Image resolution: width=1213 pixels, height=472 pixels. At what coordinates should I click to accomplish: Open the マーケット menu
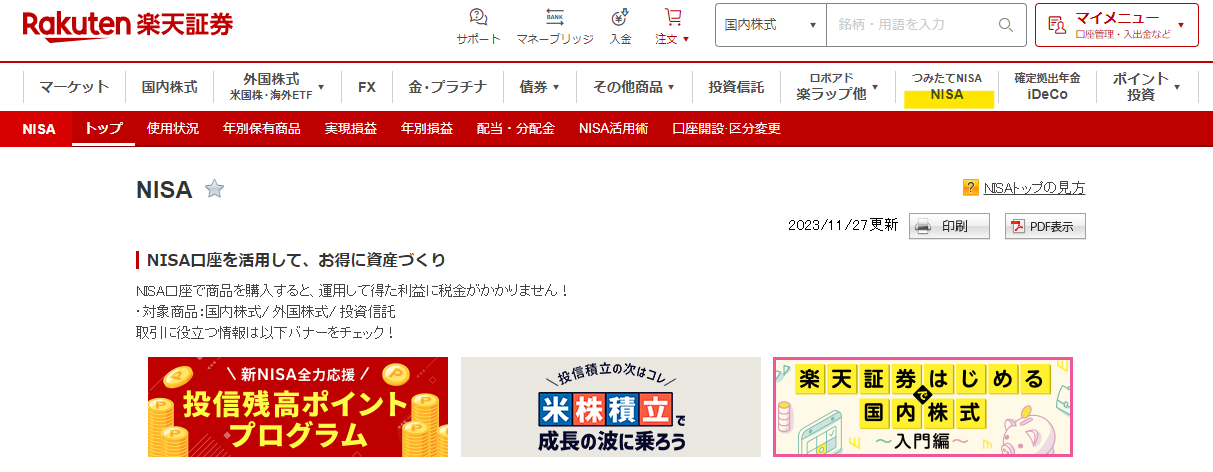[75, 87]
